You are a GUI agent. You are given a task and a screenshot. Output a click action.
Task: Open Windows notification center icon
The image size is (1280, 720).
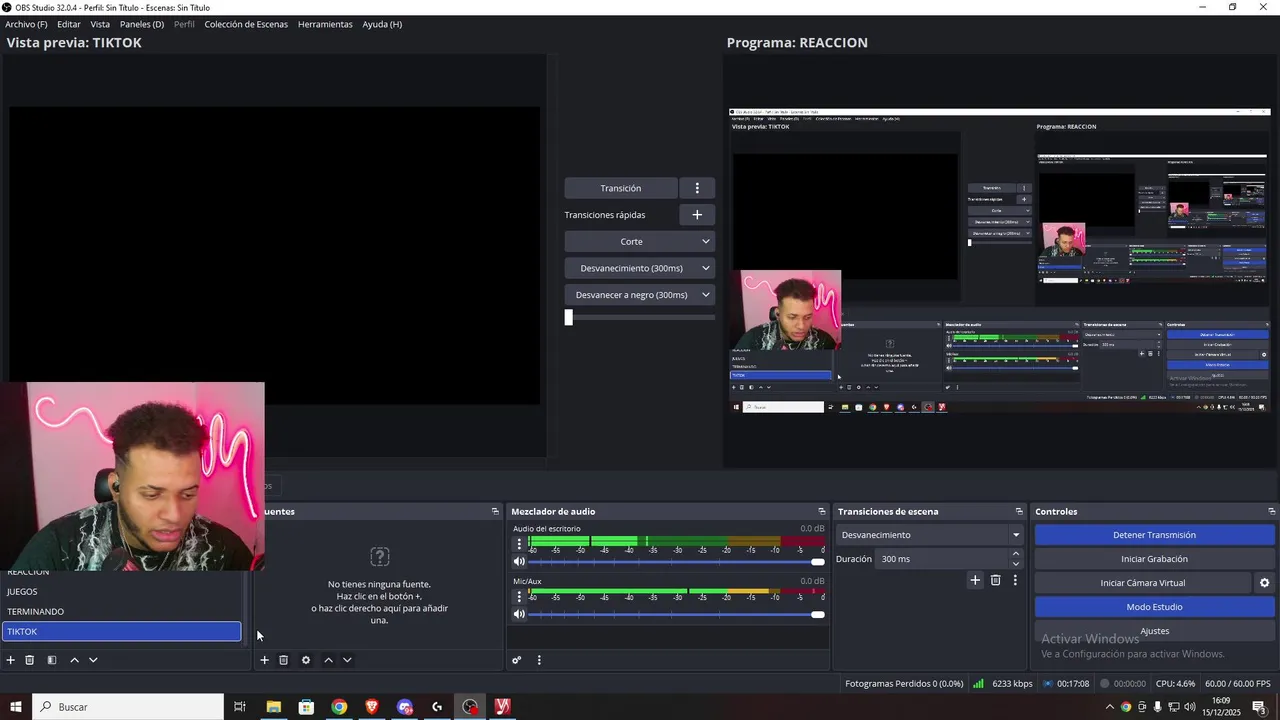tap(1260, 707)
